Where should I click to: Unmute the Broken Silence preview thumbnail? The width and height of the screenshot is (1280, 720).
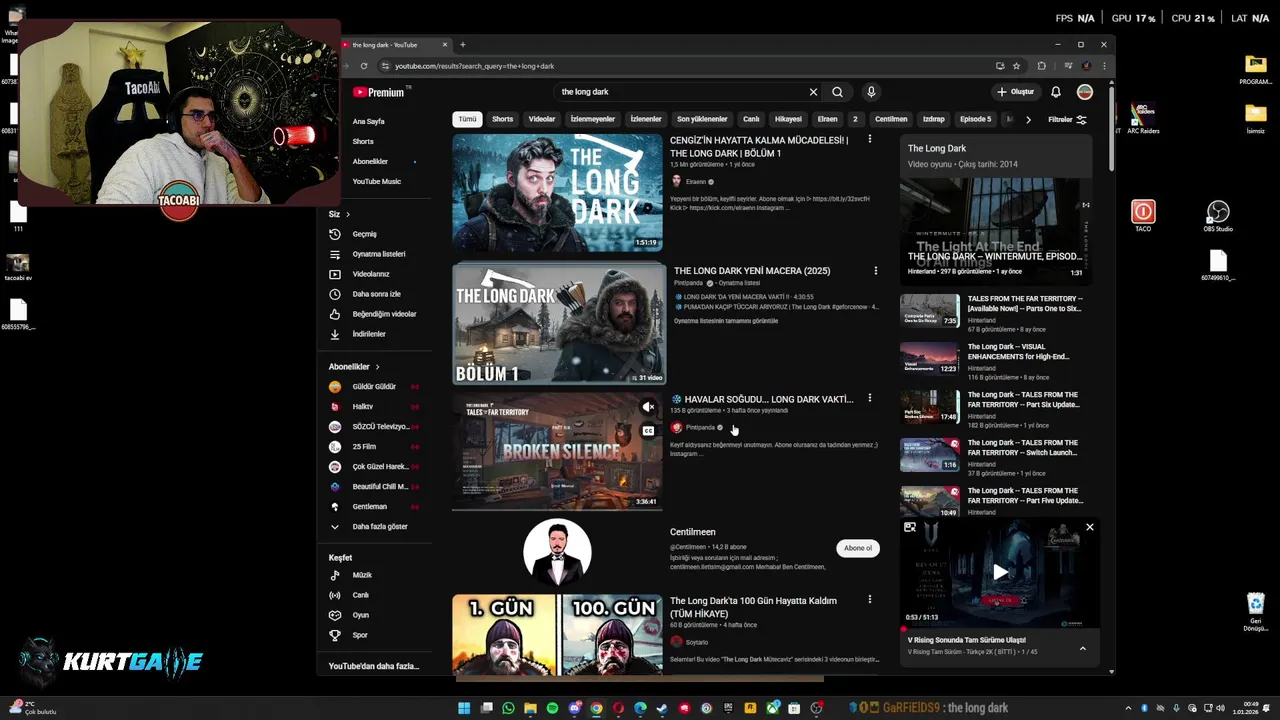(x=648, y=407)
